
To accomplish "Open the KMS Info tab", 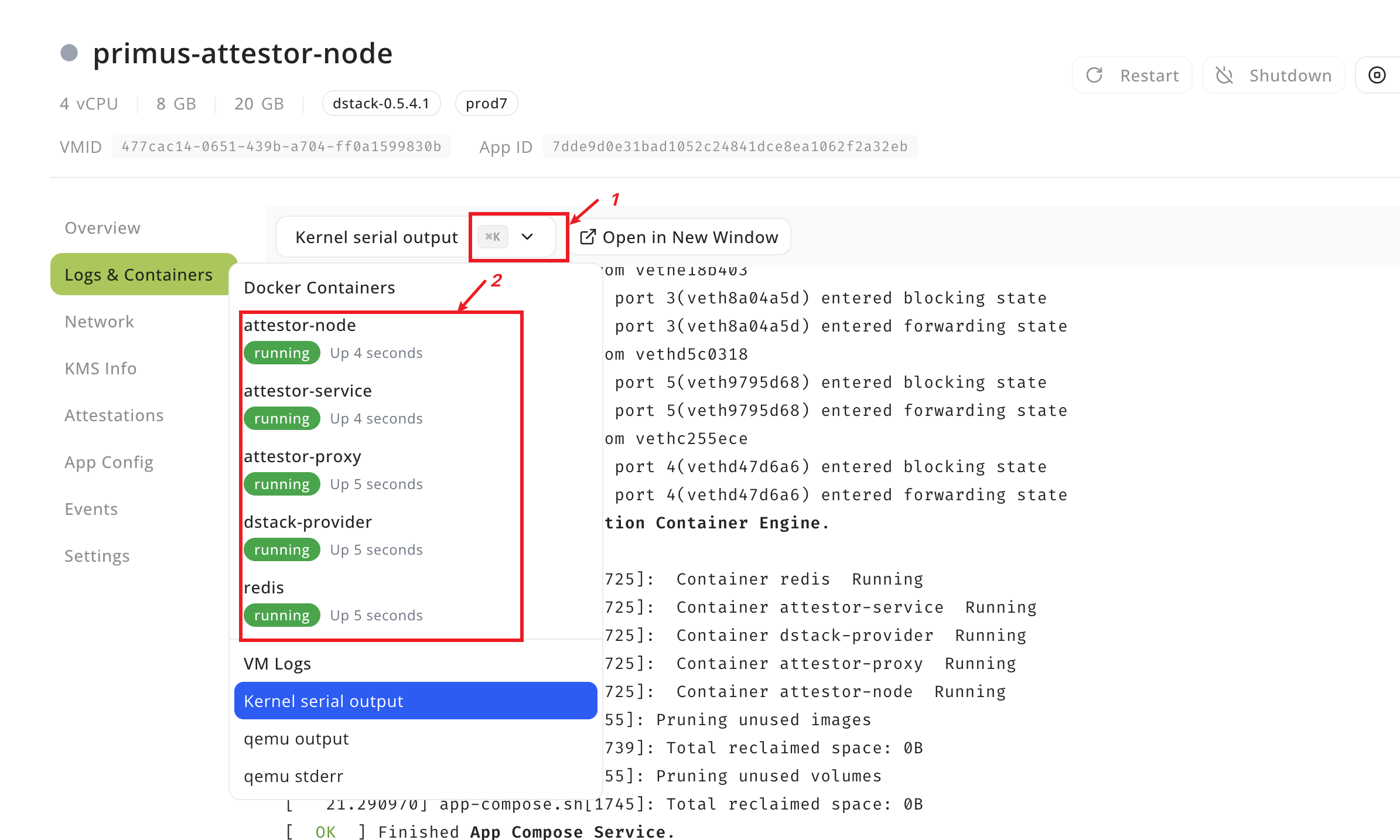I will (x=101, y=368).
